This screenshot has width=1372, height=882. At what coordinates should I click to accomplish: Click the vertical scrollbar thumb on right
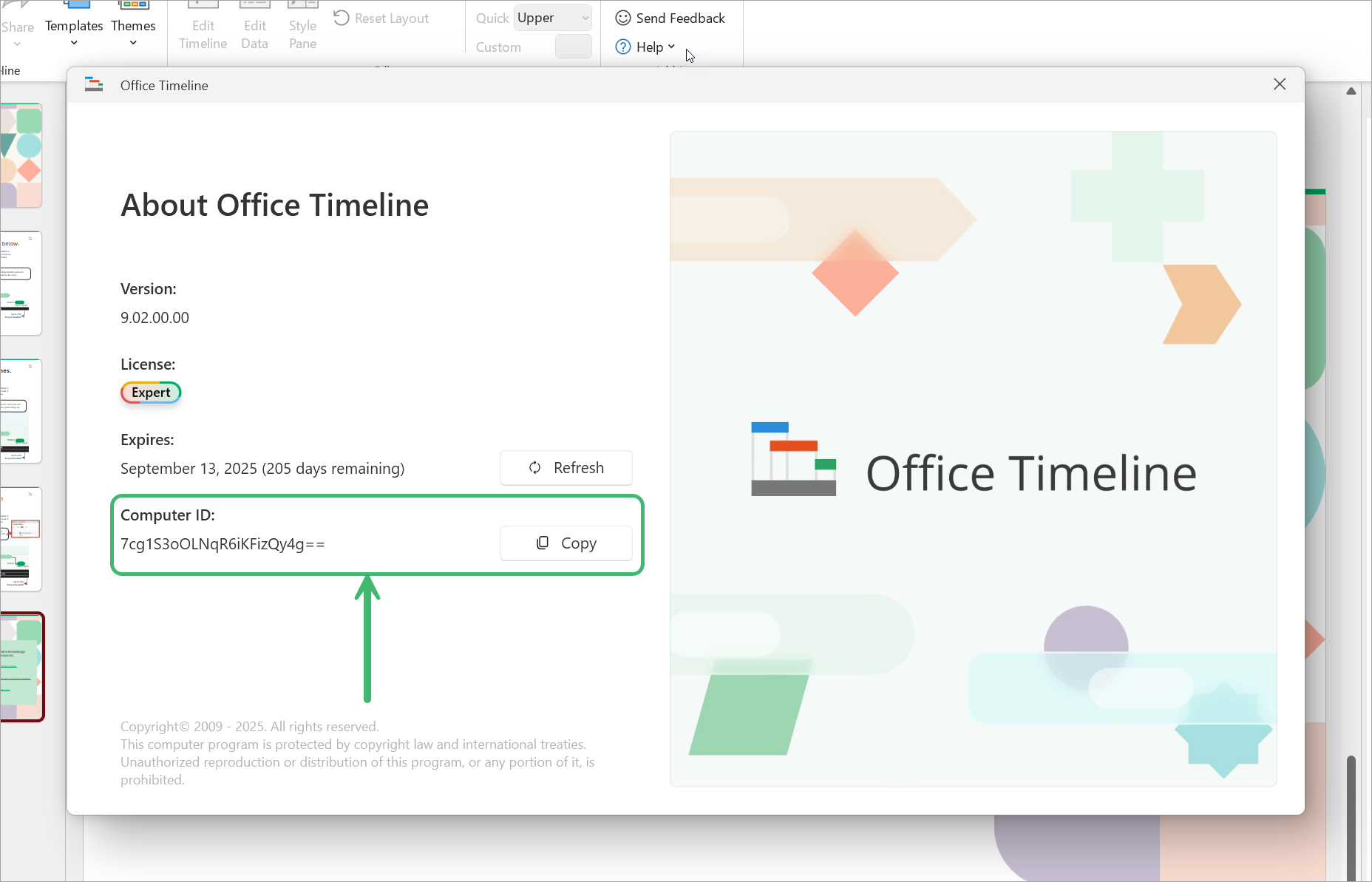(x=1351, y=817)
